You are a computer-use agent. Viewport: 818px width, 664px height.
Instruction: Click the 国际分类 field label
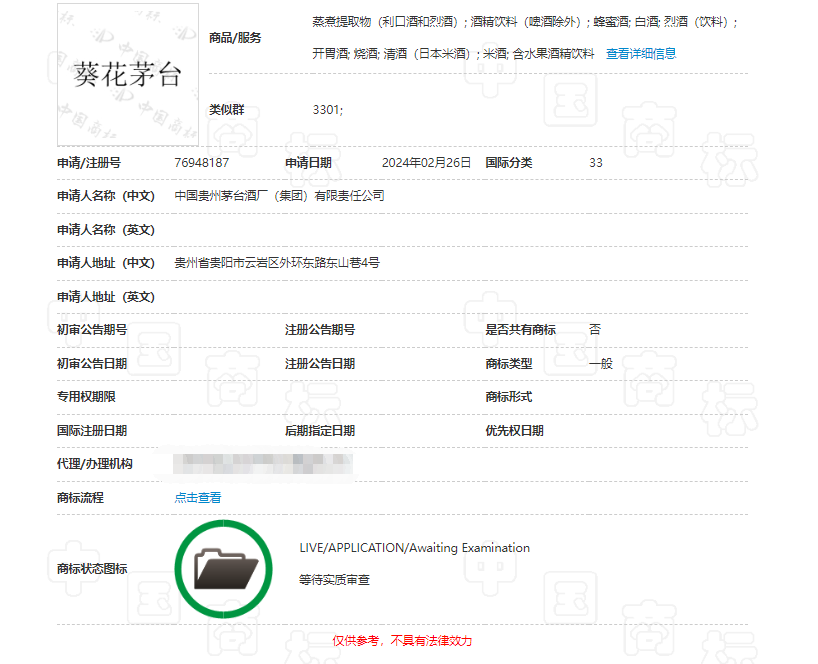click(509, 163)
